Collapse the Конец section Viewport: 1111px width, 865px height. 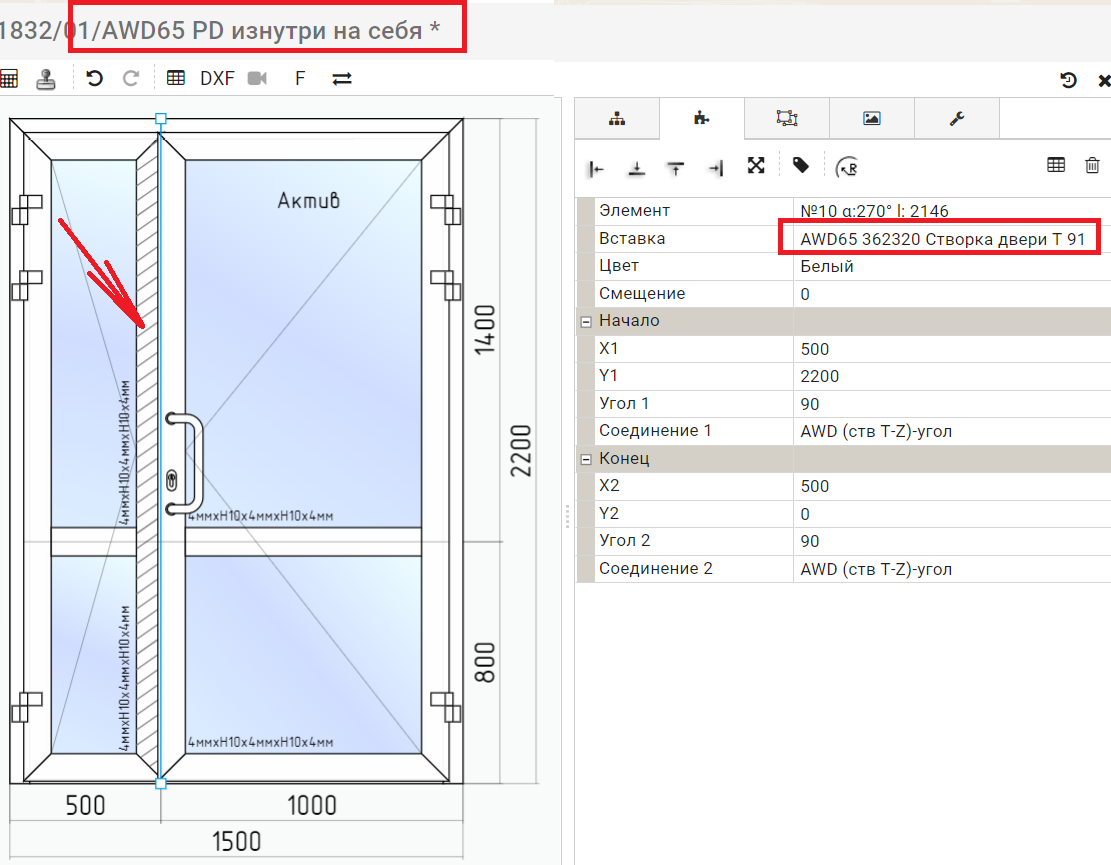[x=586, y=459]
